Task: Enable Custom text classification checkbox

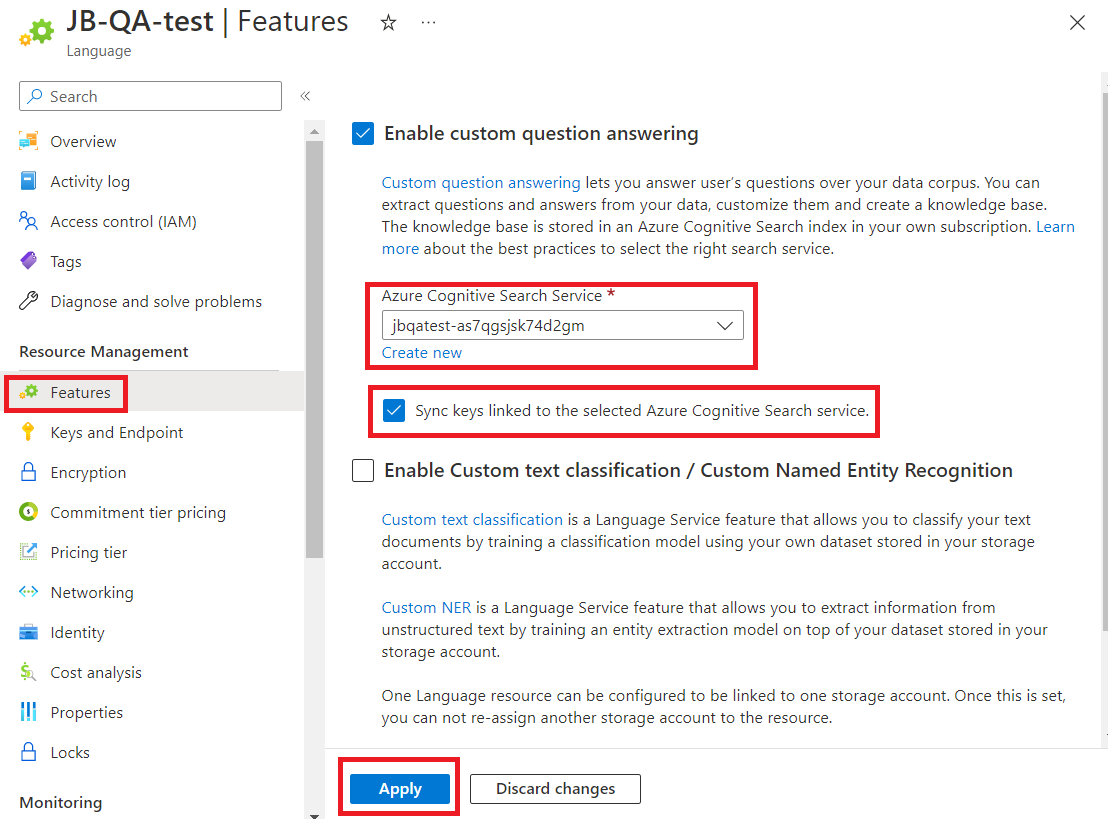Action: tap(363, 471)
